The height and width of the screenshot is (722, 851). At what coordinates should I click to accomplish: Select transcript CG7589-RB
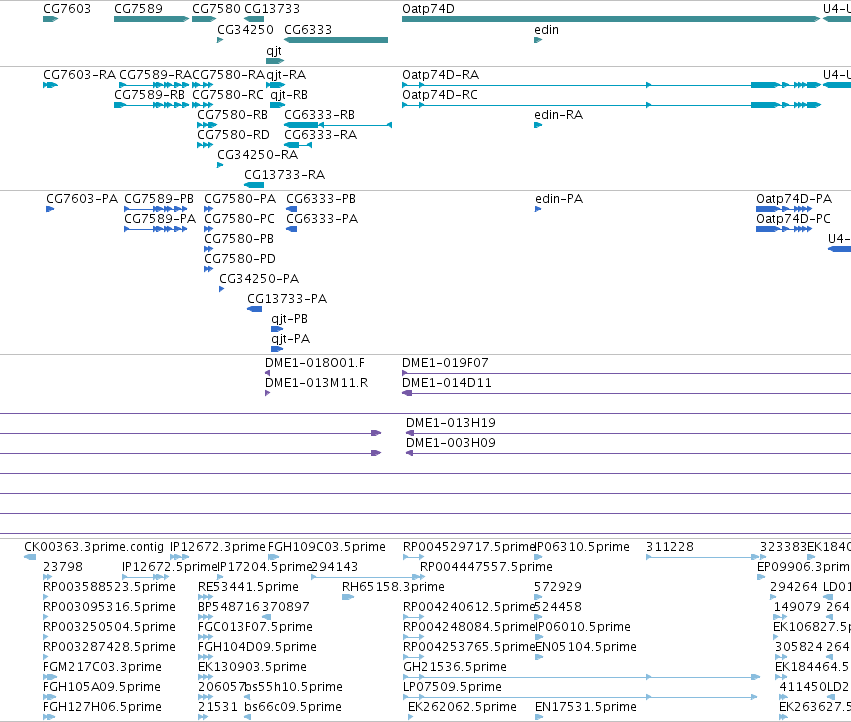point(149,95)
